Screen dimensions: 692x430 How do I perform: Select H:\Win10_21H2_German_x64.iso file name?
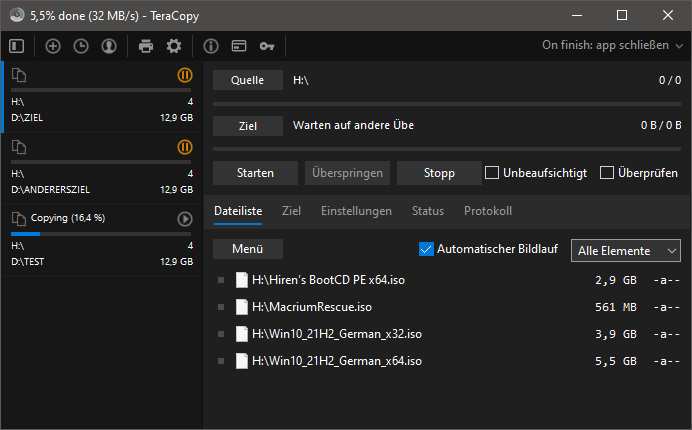tap(337, 361)
